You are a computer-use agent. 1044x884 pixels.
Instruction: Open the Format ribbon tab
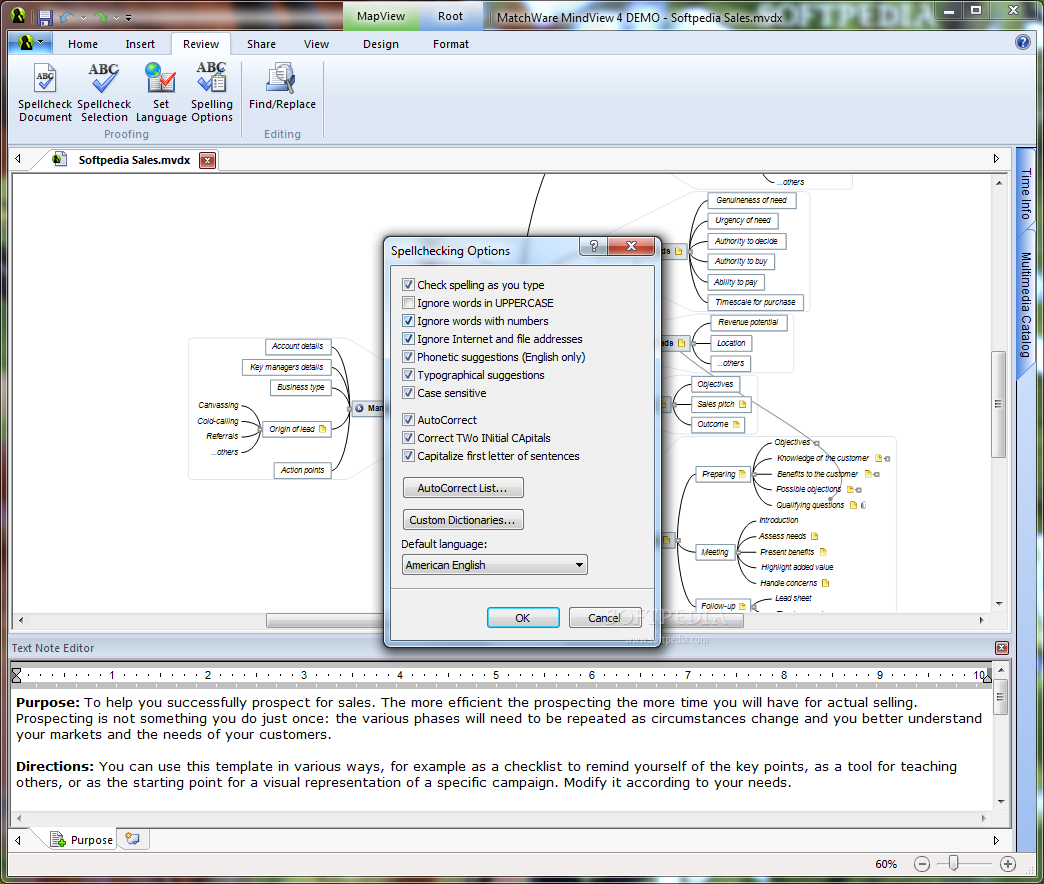point(451,44)
